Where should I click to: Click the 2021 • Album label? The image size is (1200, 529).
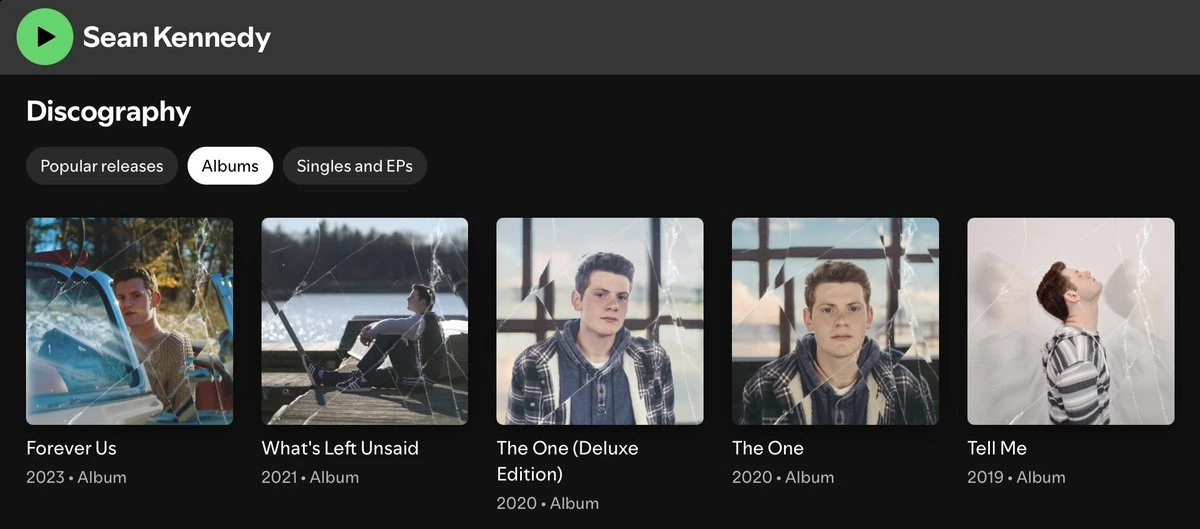[311, 477]
